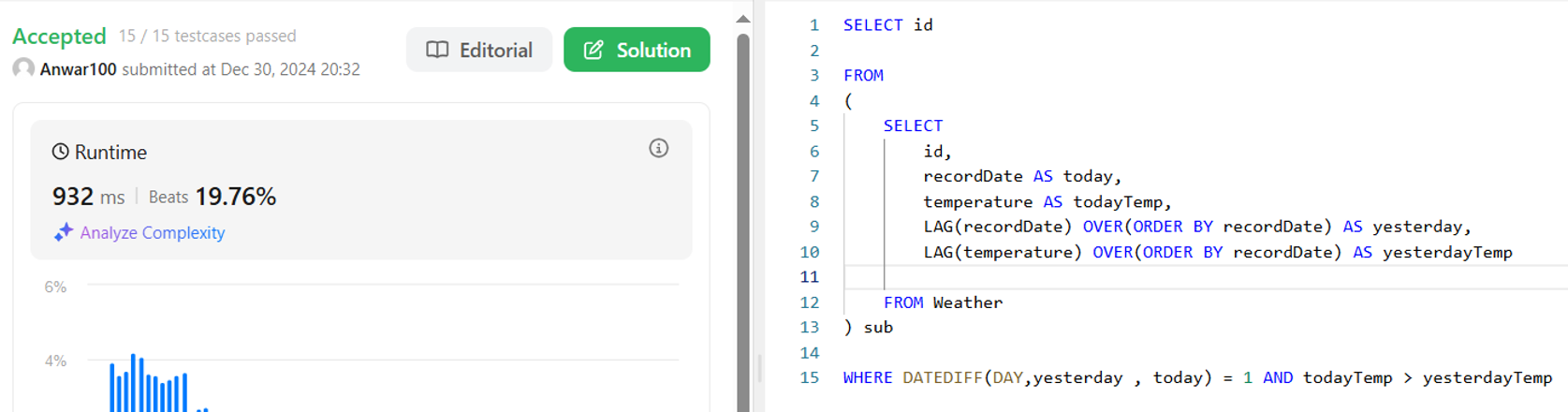This screenshot has width=1568, height=412.
Task: Open the Editorial button
Action: pyautogui.click(x=478, y=50)
